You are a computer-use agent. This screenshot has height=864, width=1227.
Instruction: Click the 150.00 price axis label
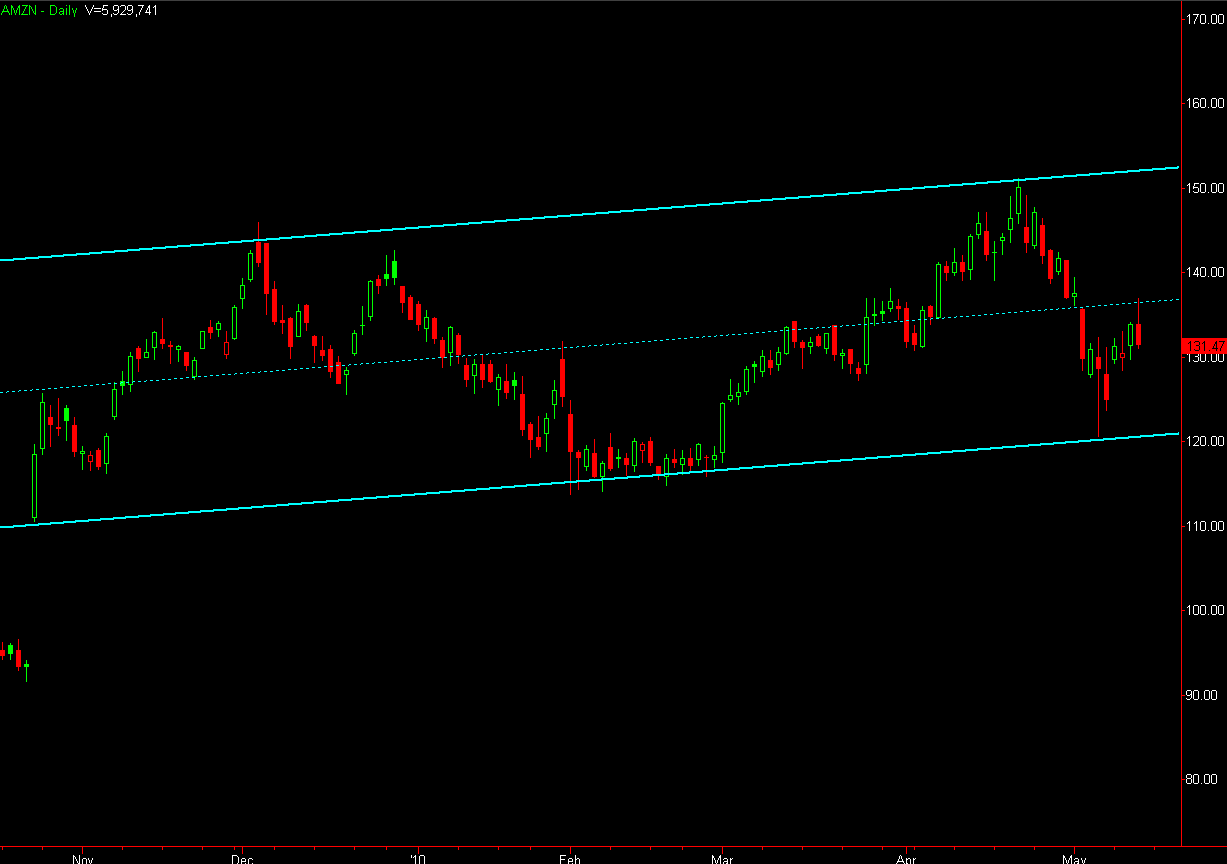pyautogui.click(x=1204, y=188)
